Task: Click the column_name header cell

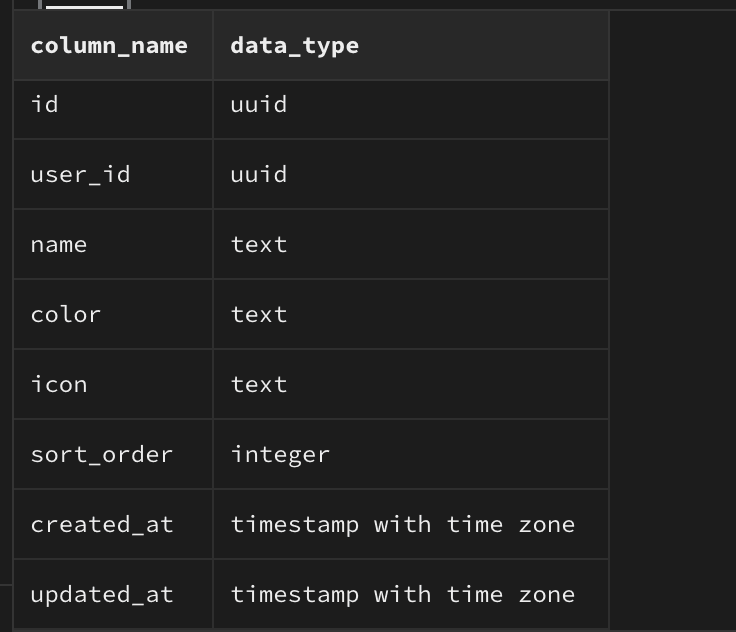Action: [109, 46]
